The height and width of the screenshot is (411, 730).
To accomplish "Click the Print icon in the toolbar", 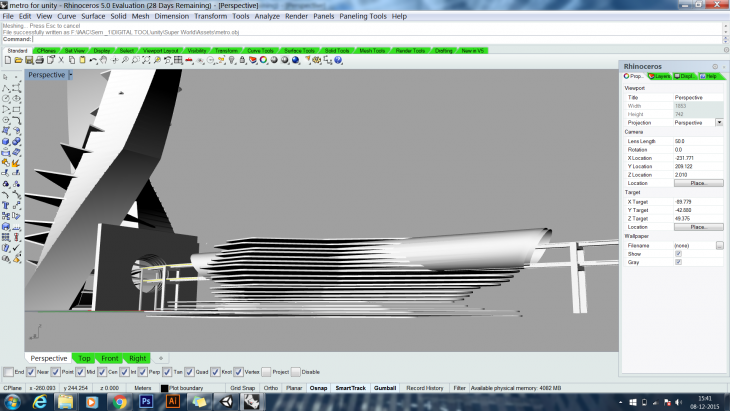I will pyautogui.click(x=41, y=60).
